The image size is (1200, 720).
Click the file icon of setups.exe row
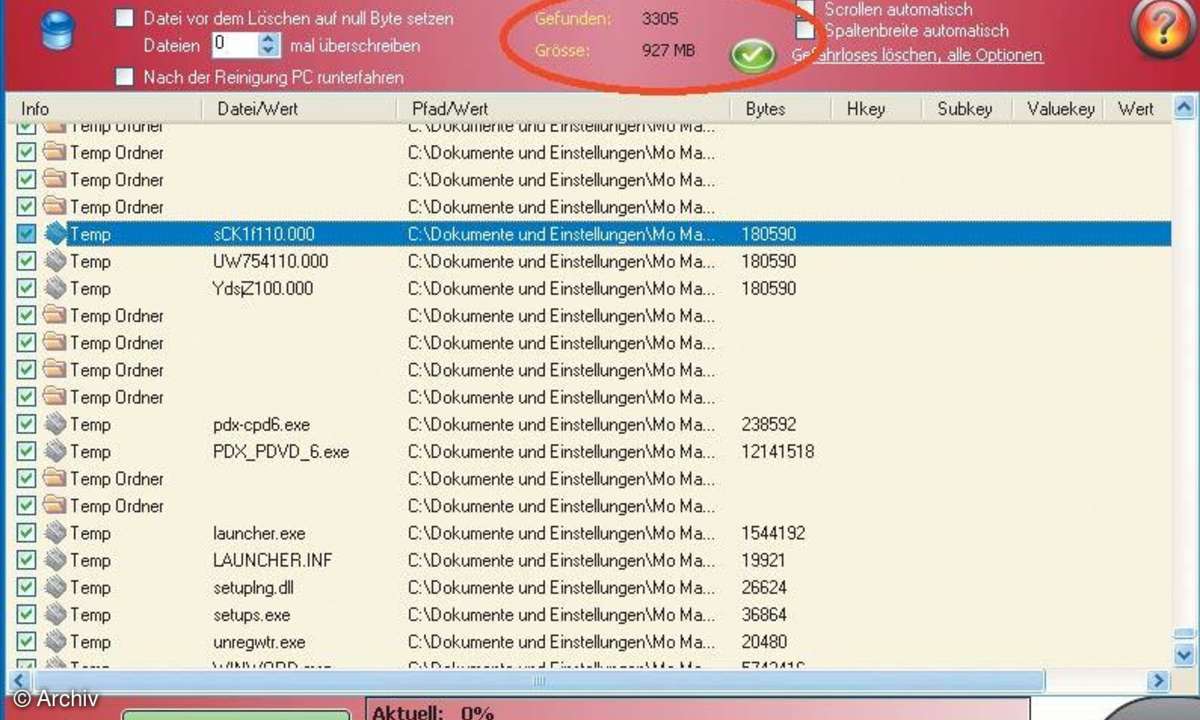pos(54,614)
